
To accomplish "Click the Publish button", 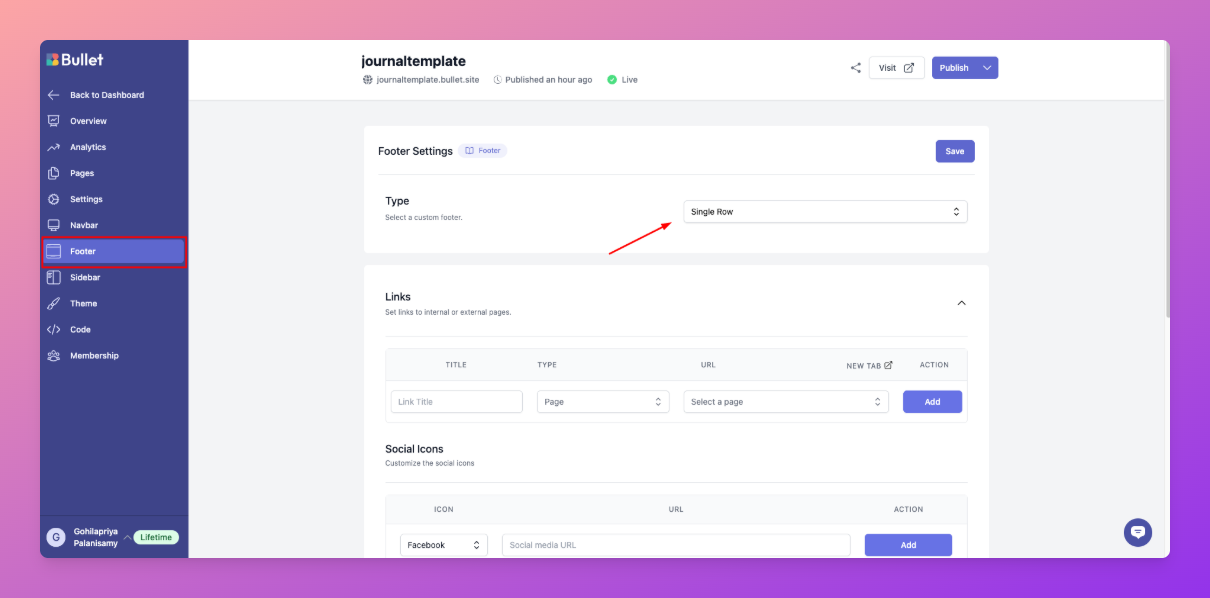I will [x=954, y=68].
